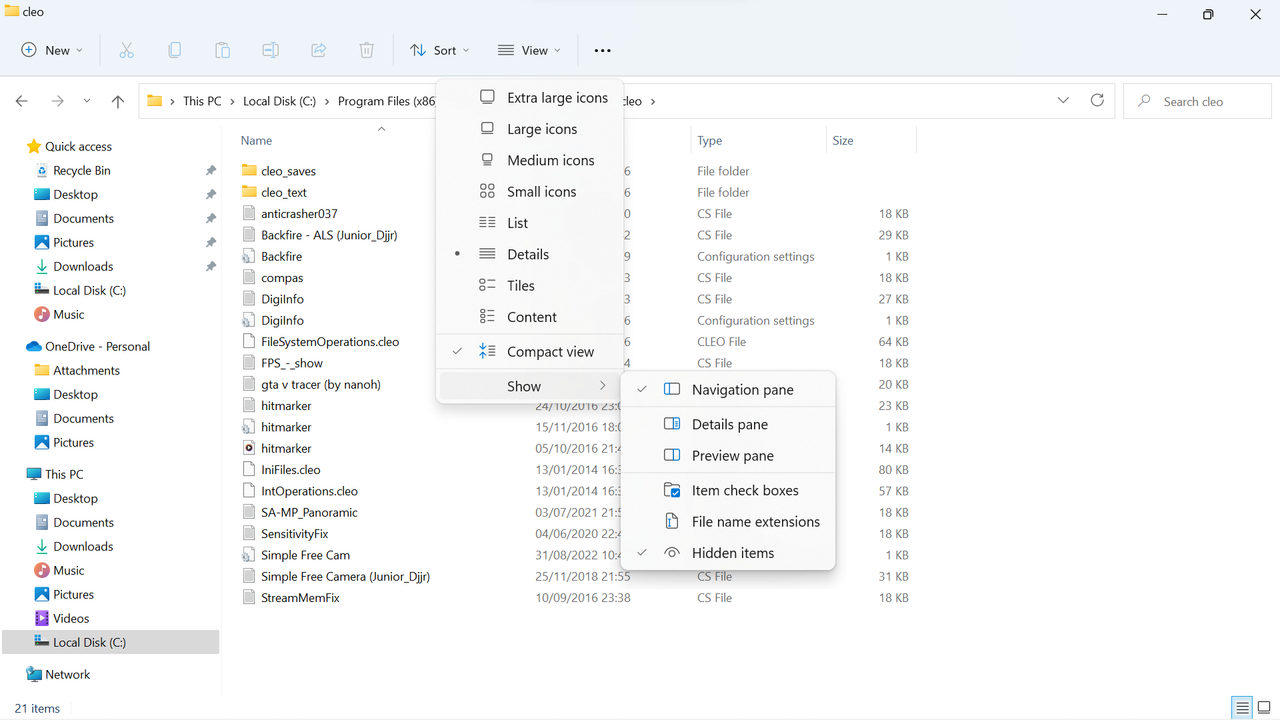Expand the Show submenu
This screenshot has width=1280, height=720.
530,386
